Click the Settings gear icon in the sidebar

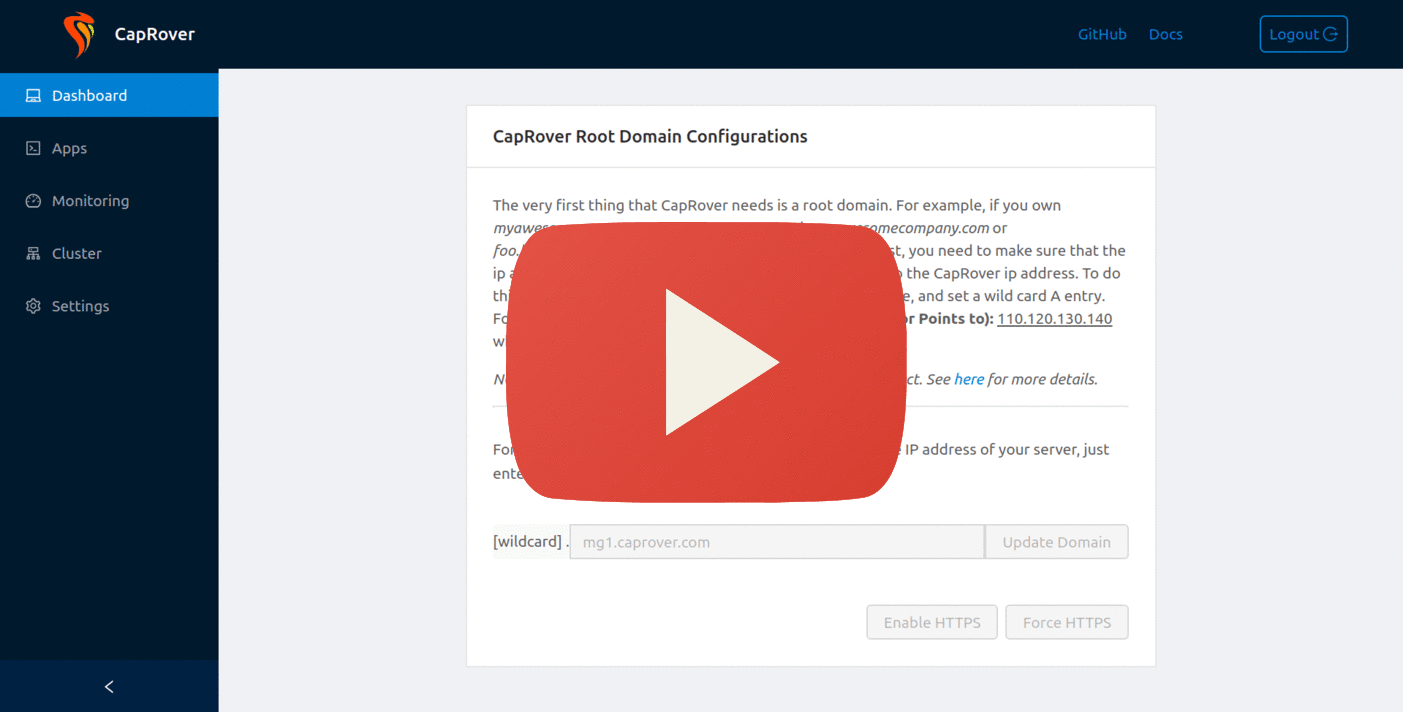[x=33, y=306]
